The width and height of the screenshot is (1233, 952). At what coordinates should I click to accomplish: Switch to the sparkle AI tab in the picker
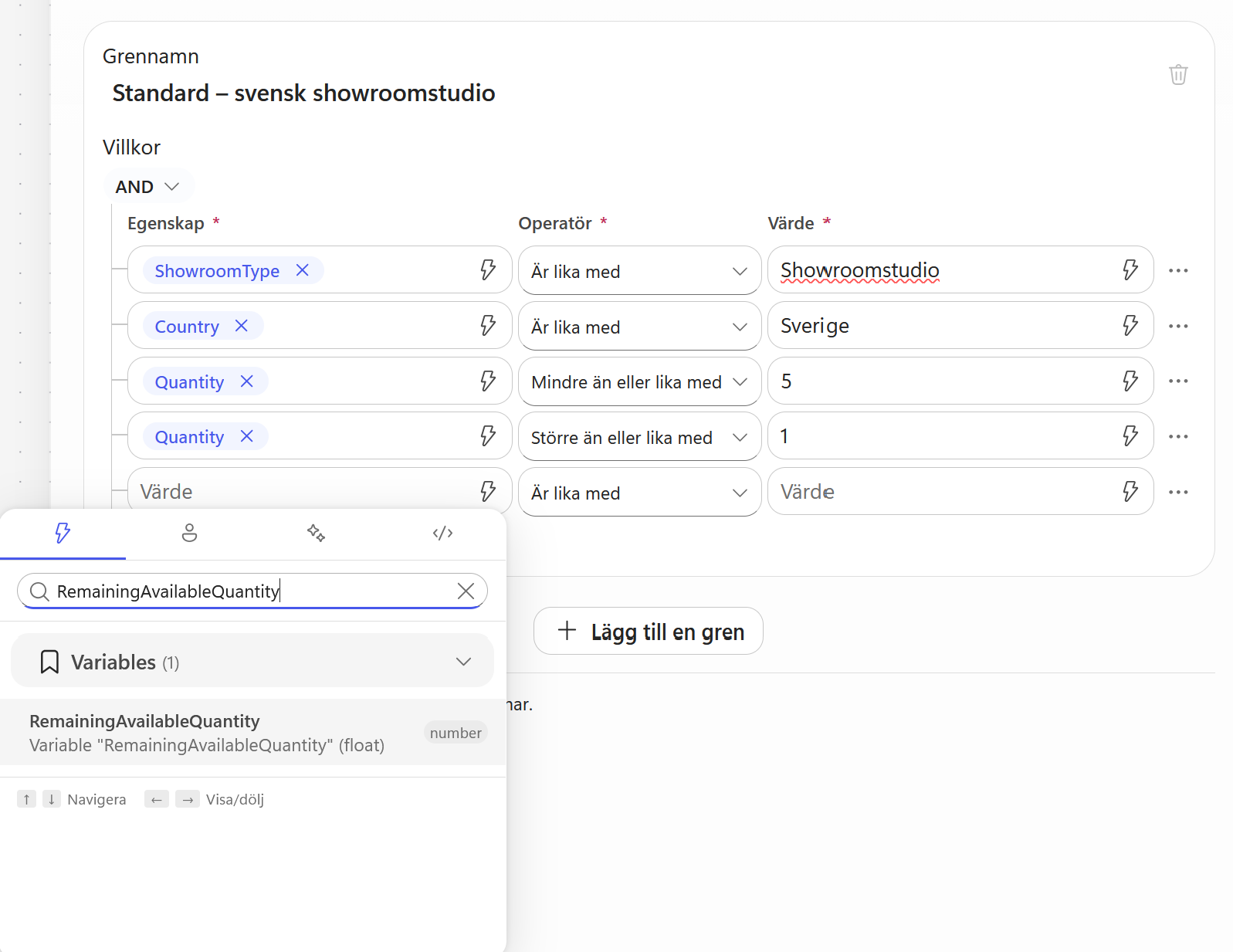316,533
